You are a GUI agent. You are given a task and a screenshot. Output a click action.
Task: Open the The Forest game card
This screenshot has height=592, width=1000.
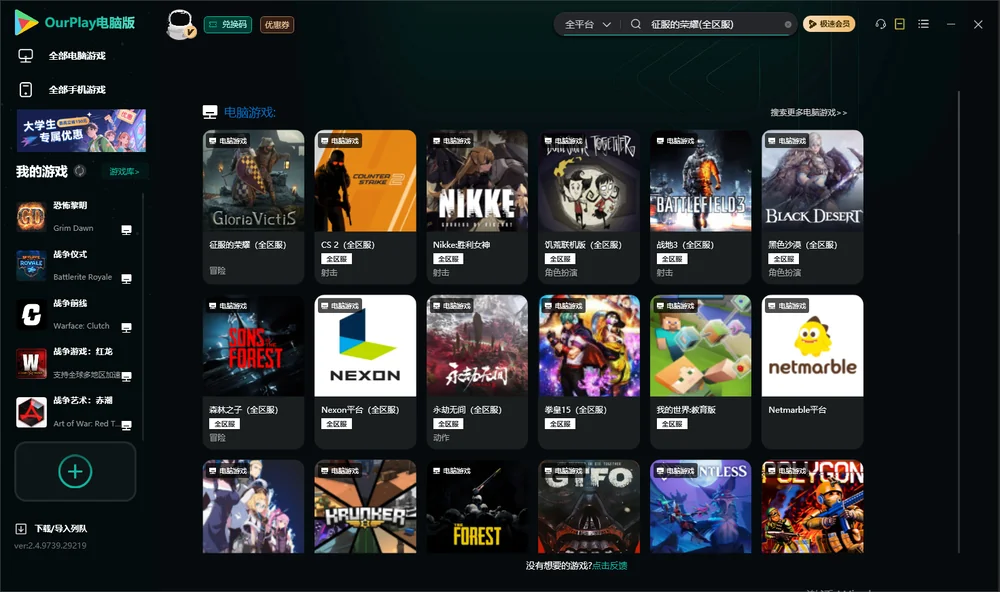[477, 507]
